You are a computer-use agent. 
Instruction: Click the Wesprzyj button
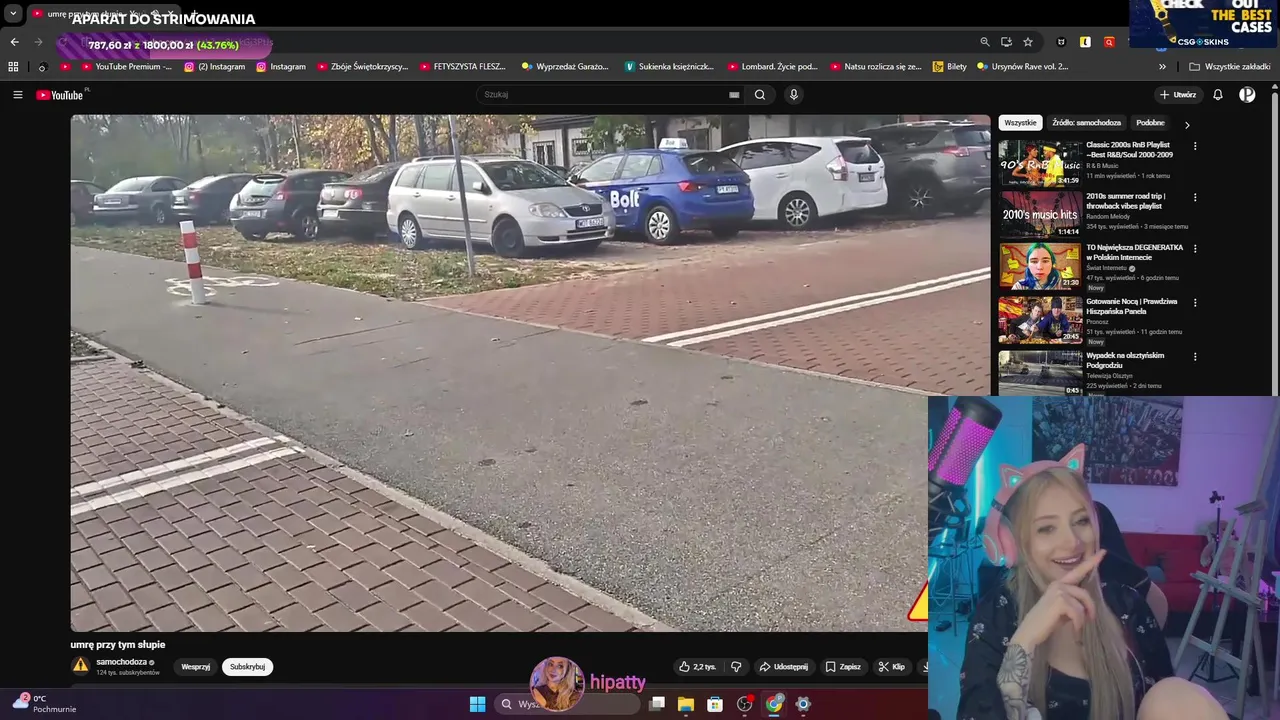[196, 667]
